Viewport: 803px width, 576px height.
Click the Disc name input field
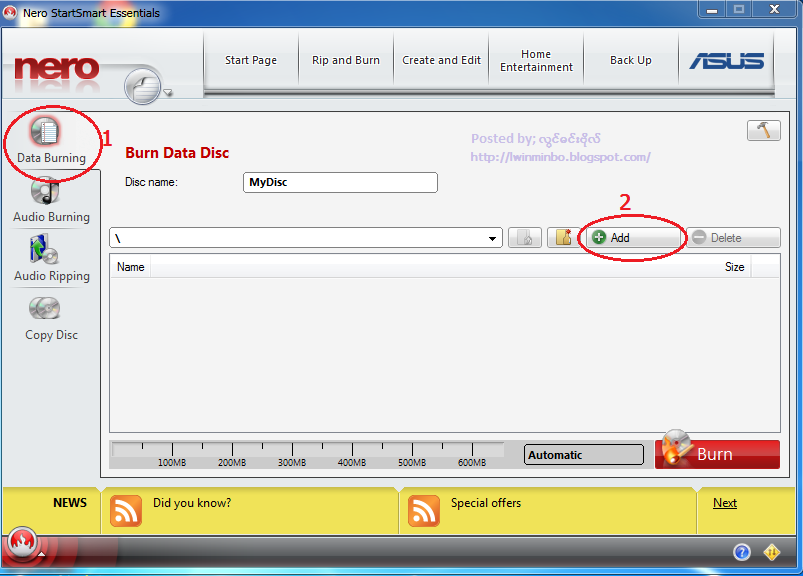pyautogui.click(x=340, y=182)
